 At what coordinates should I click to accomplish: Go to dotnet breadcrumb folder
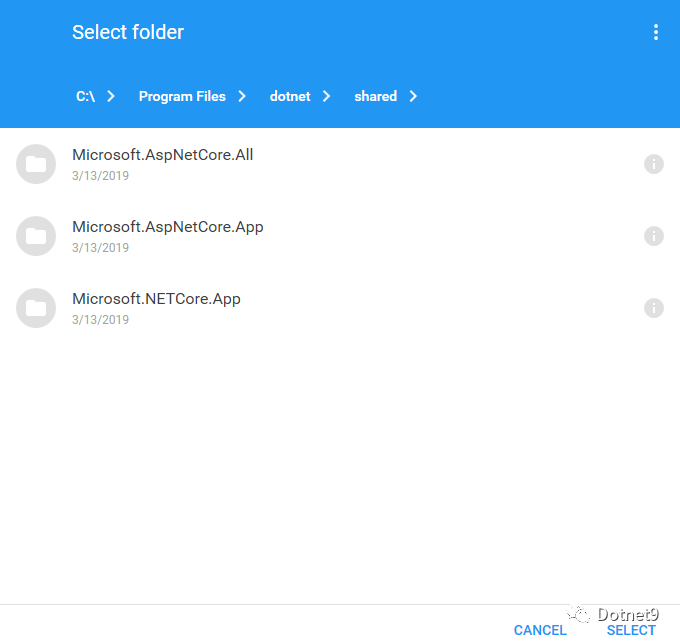pyautogui.click(x=290, y=96)
